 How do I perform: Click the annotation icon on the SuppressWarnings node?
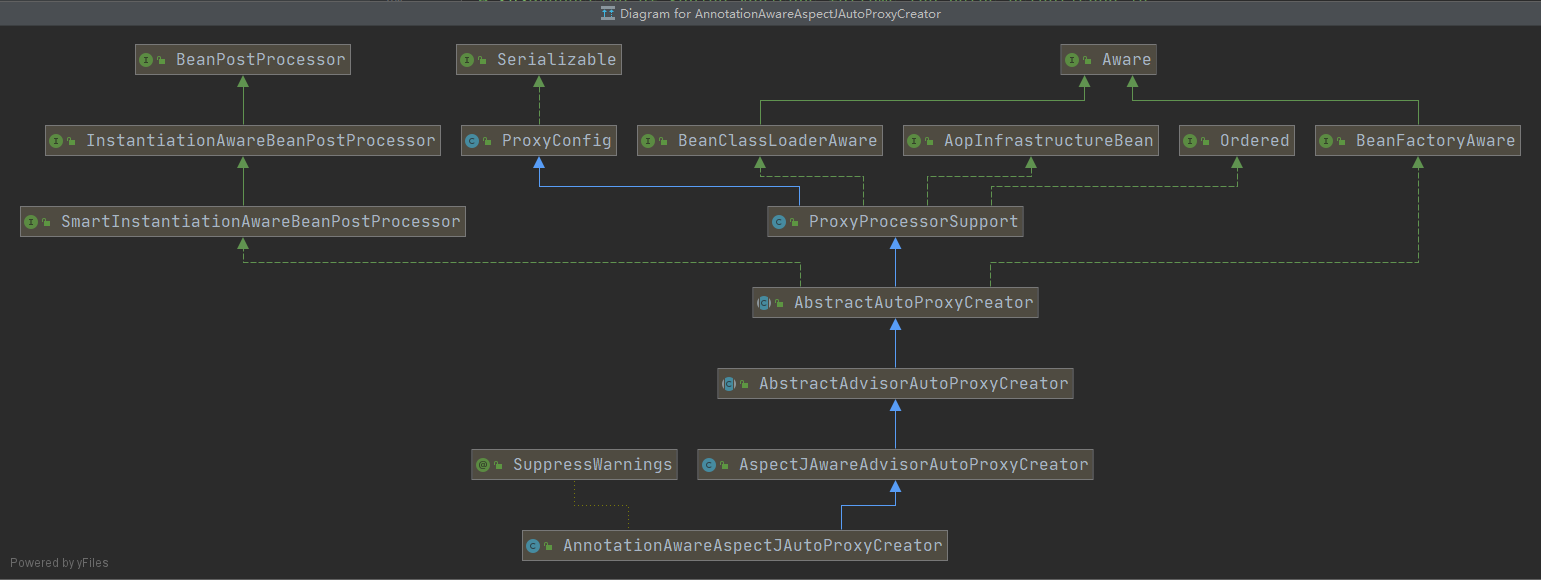(x=483, y=465)
